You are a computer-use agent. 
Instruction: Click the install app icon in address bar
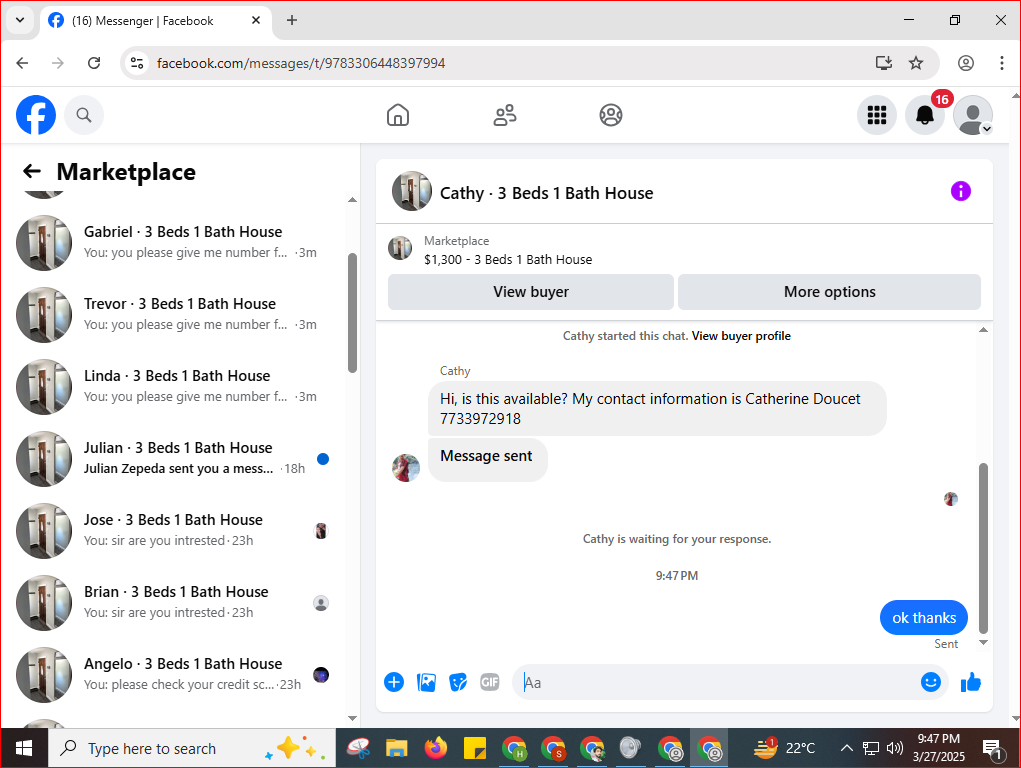point(884,63)
